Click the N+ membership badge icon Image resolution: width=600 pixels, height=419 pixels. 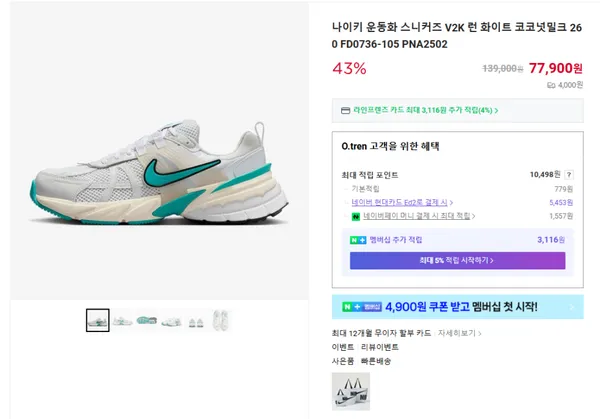pos(358,240)
